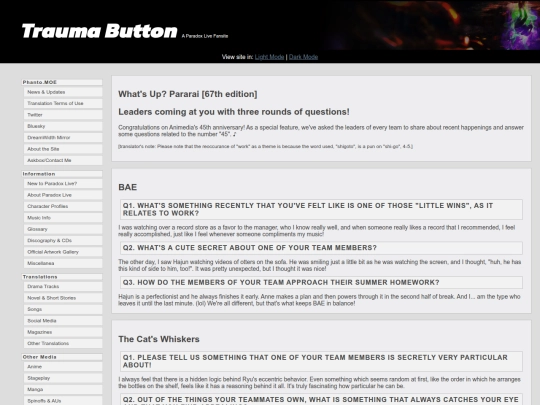540x405 pixels.
Task: Open Character Profiles page
Action: coord(63,206)
